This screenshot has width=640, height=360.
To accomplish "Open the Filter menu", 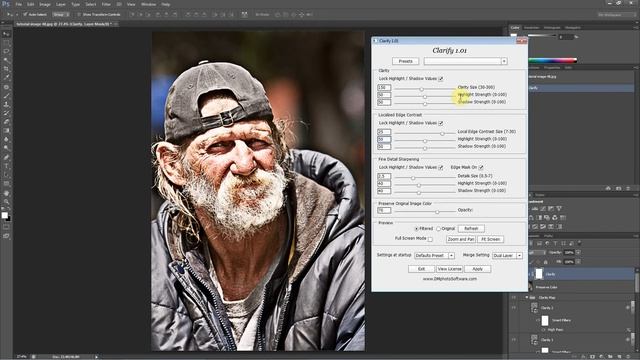I will point(106,4).
